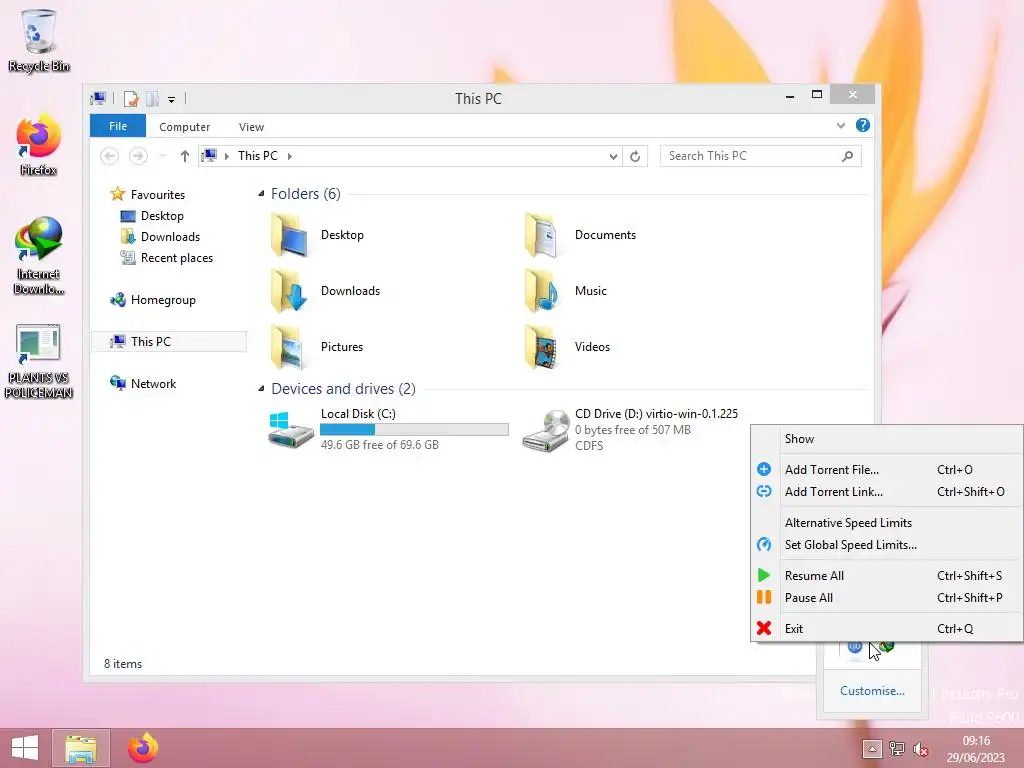Toggle Alternative Speed Limits
Screen dimensions: 1024x768
pos(887,522)
